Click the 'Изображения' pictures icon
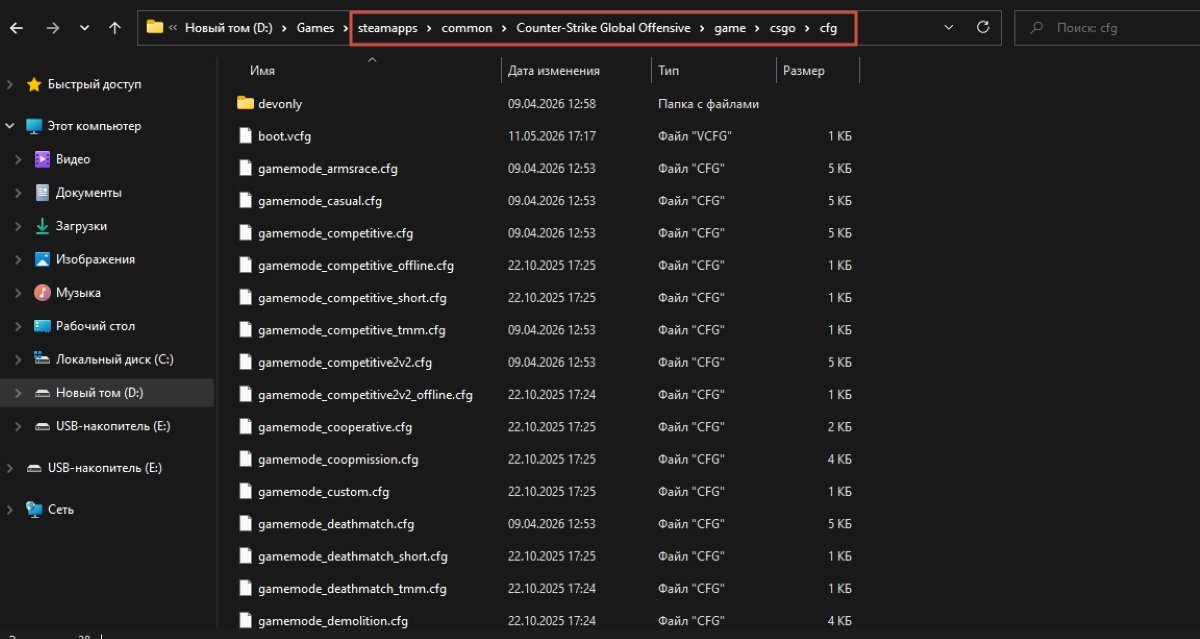1200x639 pixels. [42, 259]
